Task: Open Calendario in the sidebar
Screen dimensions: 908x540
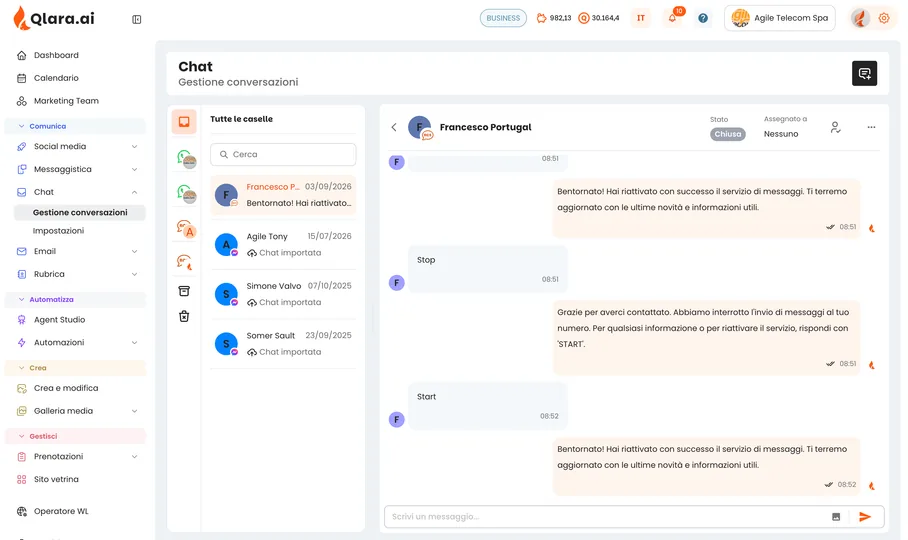Action: tap(56, 78)
